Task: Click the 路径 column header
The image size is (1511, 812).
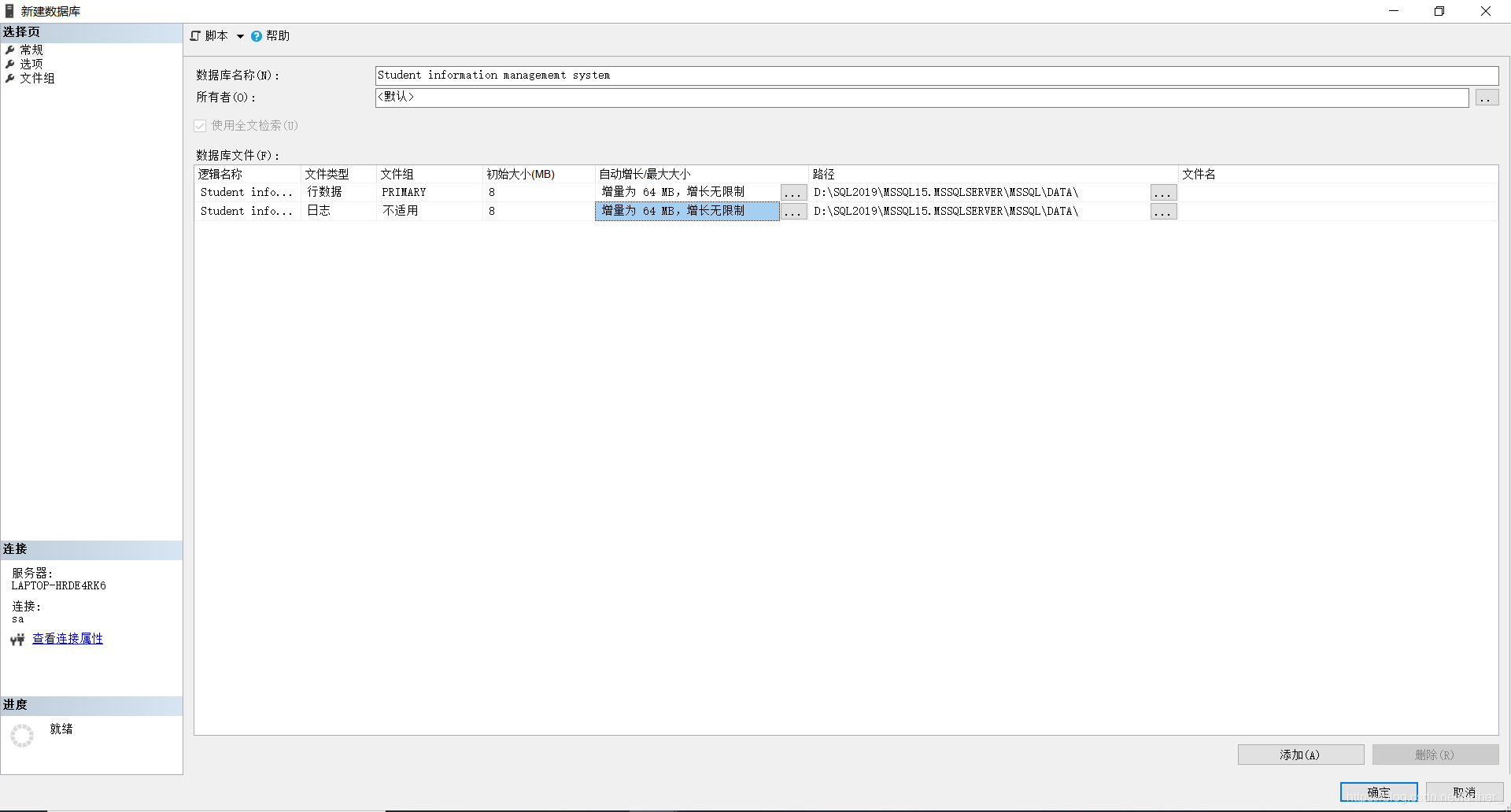Action: coord(993,174)
